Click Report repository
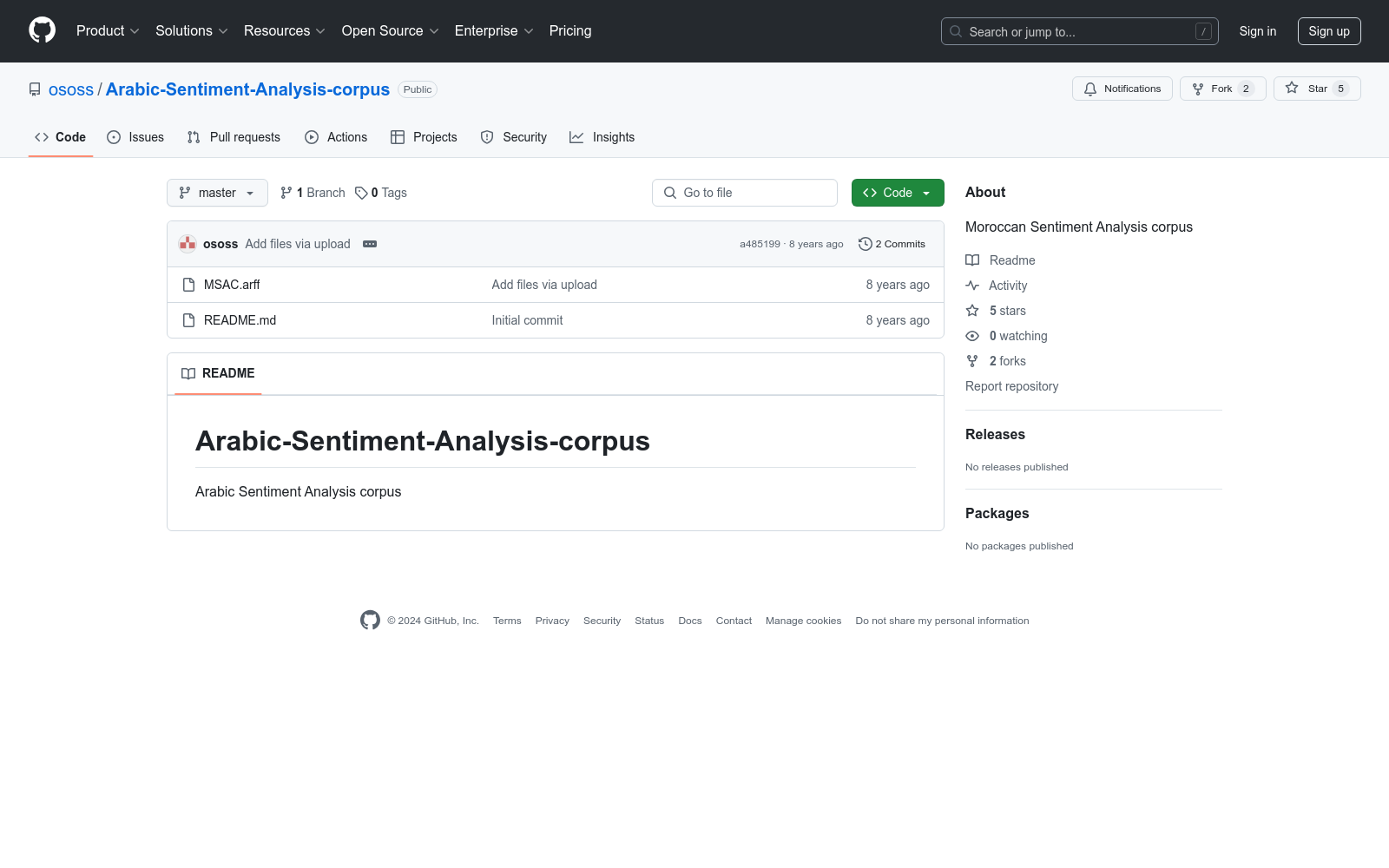Image resolution: width=1389 pixels, height=868 pixels. tap(1012, 386)
